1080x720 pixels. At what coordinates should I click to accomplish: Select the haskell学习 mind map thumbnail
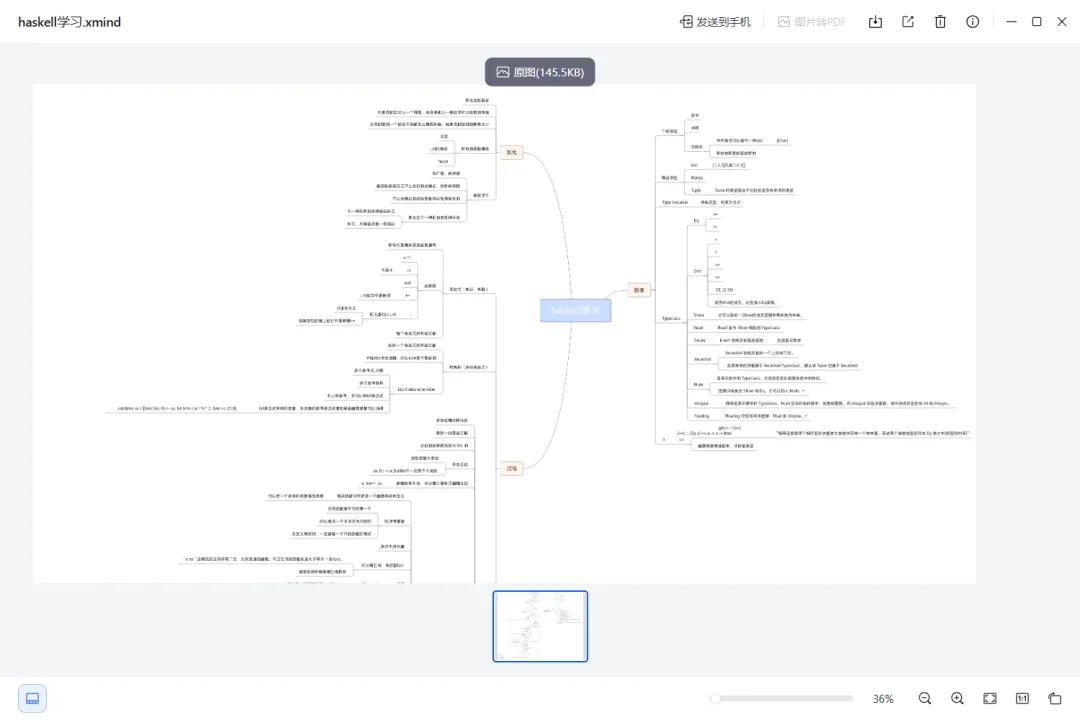(x=540, y=626)
